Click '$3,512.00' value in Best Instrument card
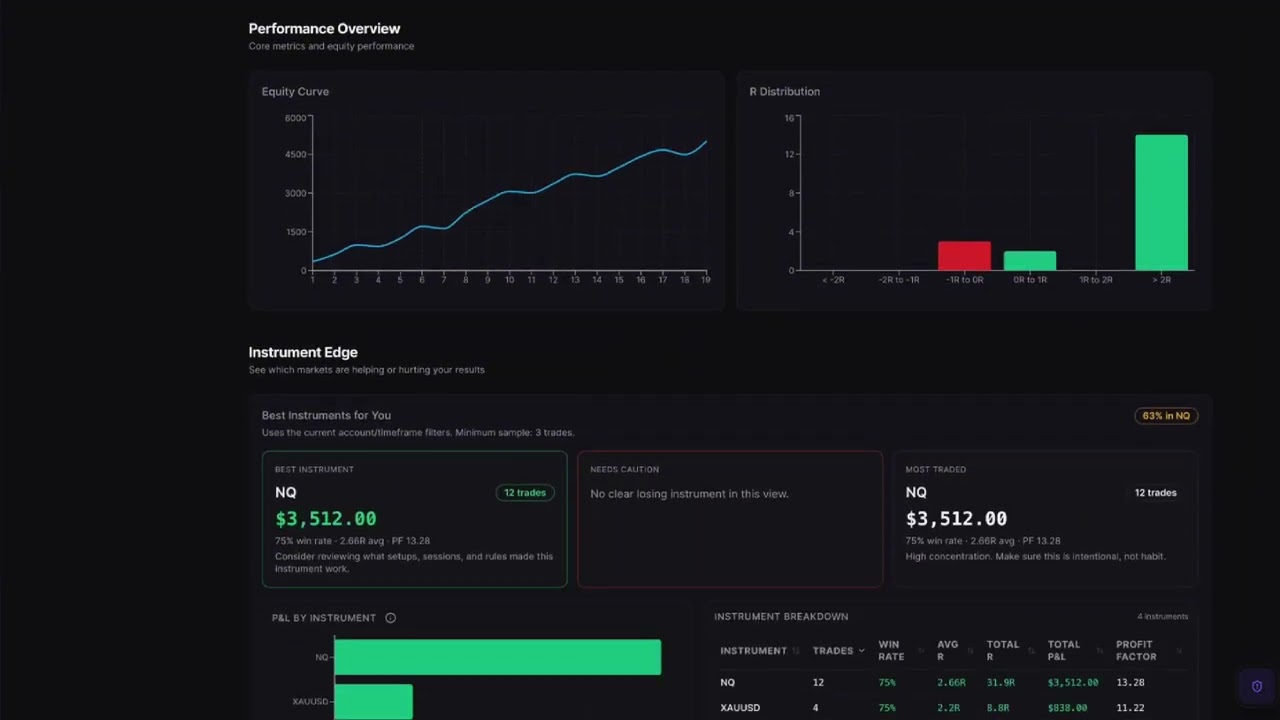The width and height of the screenshot is (1280, 720). coord(326,519)
